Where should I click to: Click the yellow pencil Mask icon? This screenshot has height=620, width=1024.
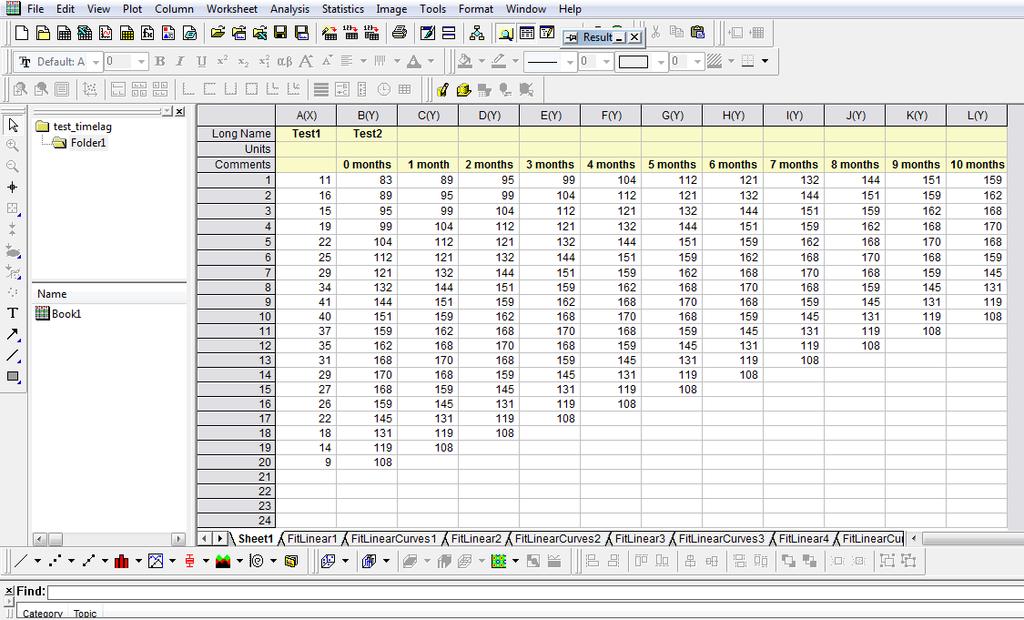[x=443, y=90]
